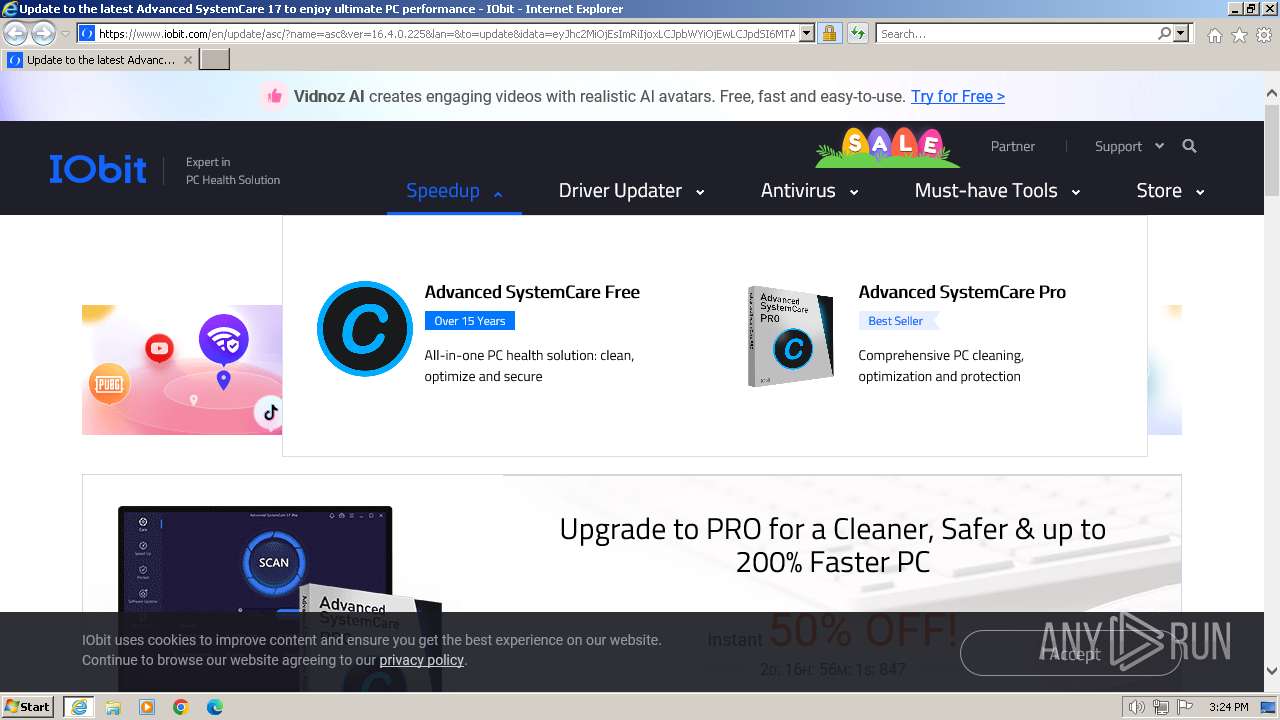The width and height of the screenshot is (1280, 720).
Task: Go forward with the browser Forward arrow
Action: pyautogui.click(x=43, y=33)
